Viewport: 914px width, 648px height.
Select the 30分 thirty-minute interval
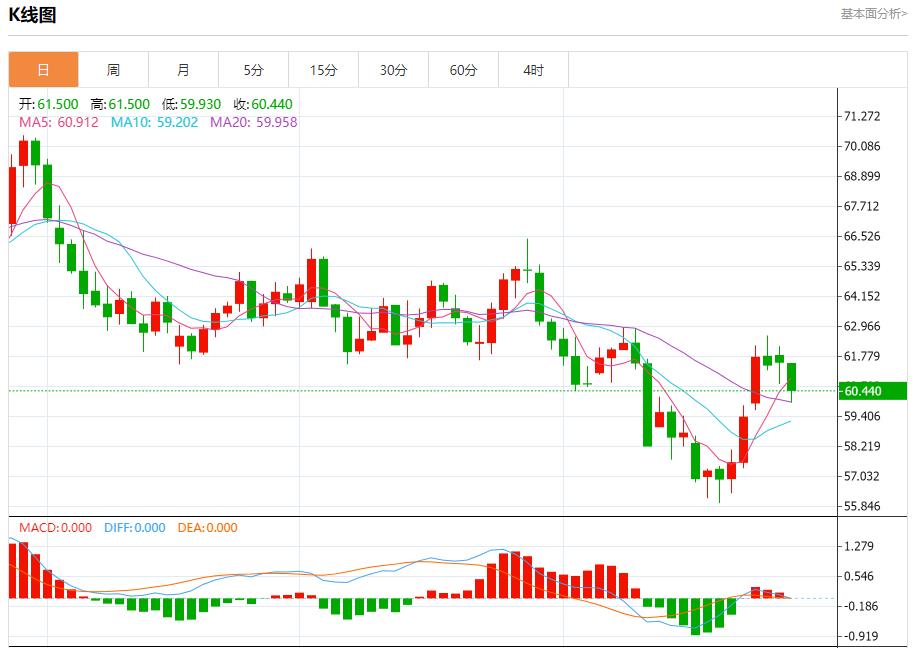pyautogui.click(x=394, y=69)
